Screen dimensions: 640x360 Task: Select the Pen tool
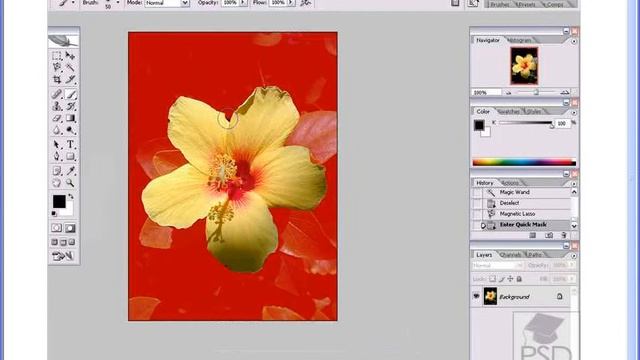[x=57, y=156]
